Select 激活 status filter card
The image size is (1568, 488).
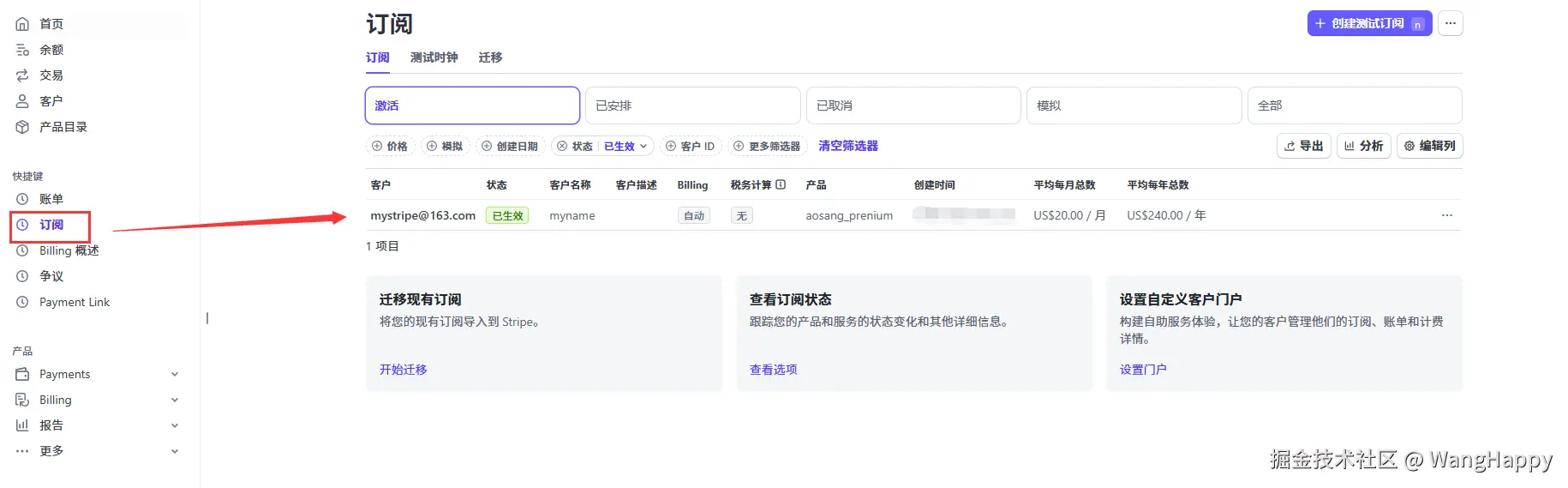tap(472, 105)
